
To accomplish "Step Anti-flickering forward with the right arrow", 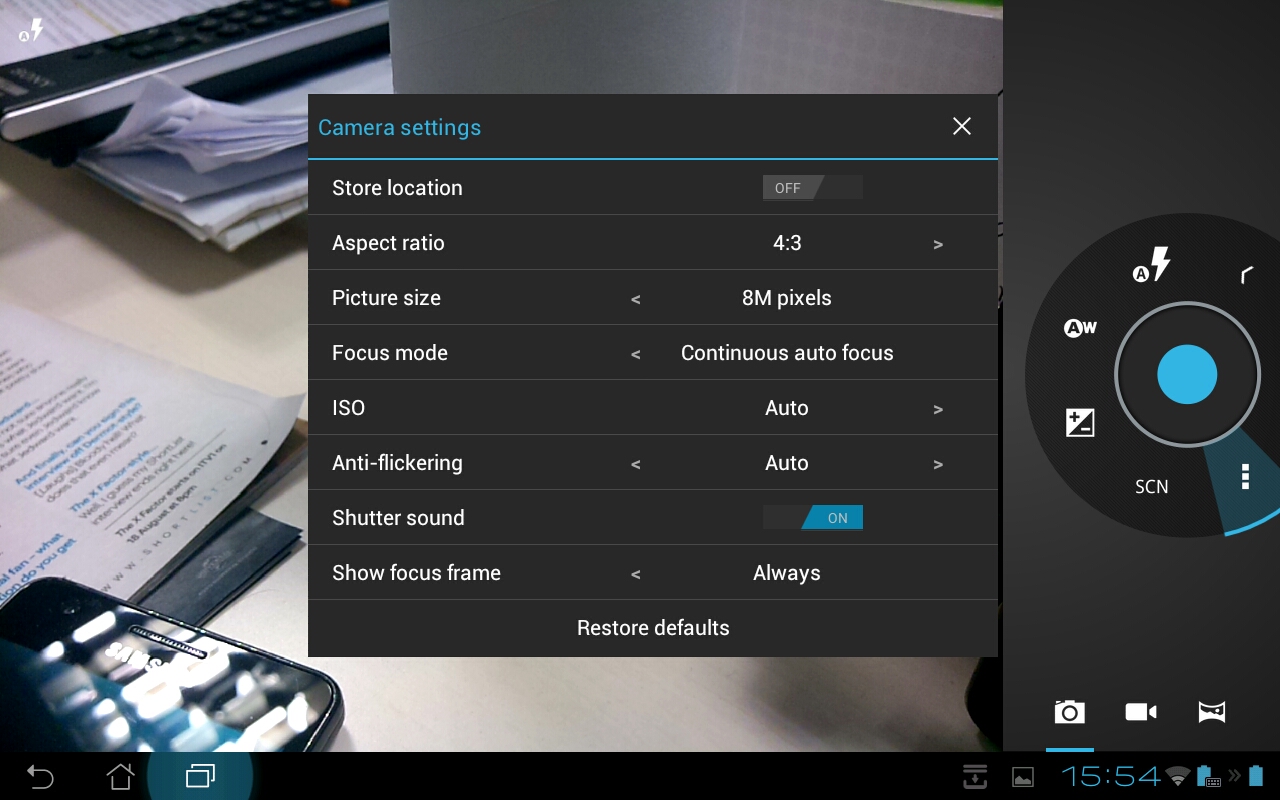I will point(938,464).
